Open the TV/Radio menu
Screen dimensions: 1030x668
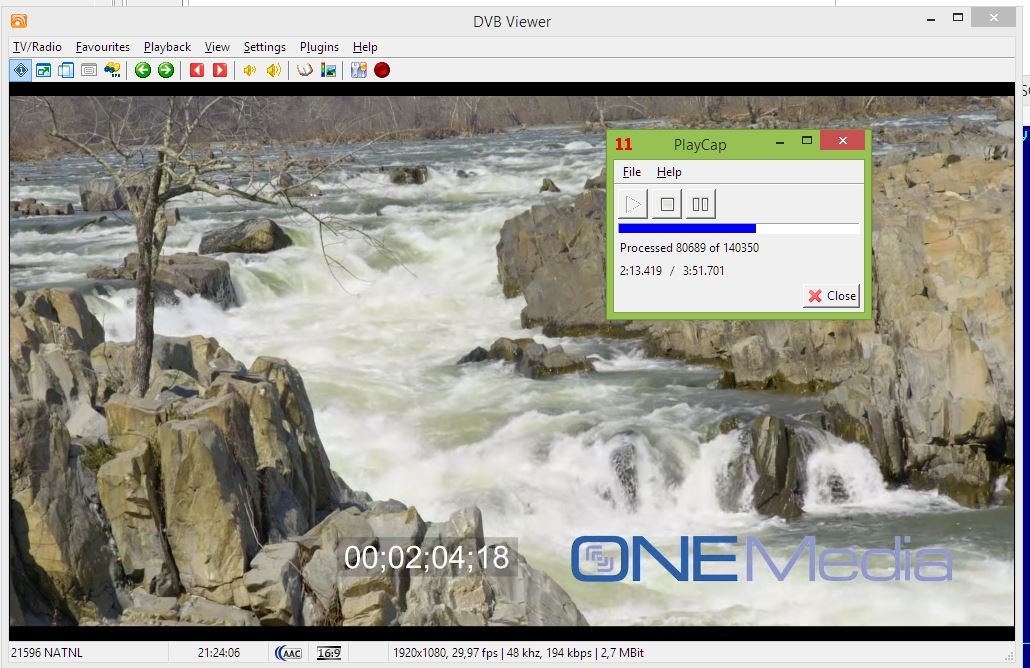[37, 47]
